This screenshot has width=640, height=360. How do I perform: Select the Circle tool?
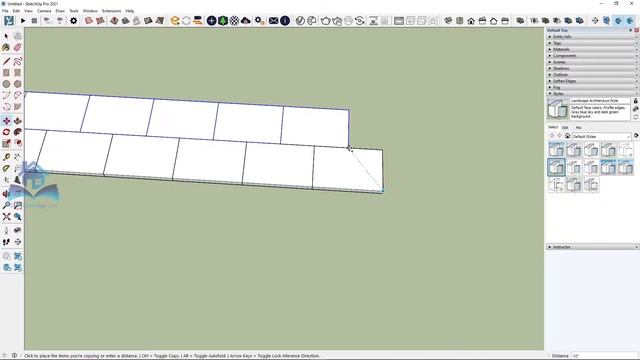click(x=6, y=84)
